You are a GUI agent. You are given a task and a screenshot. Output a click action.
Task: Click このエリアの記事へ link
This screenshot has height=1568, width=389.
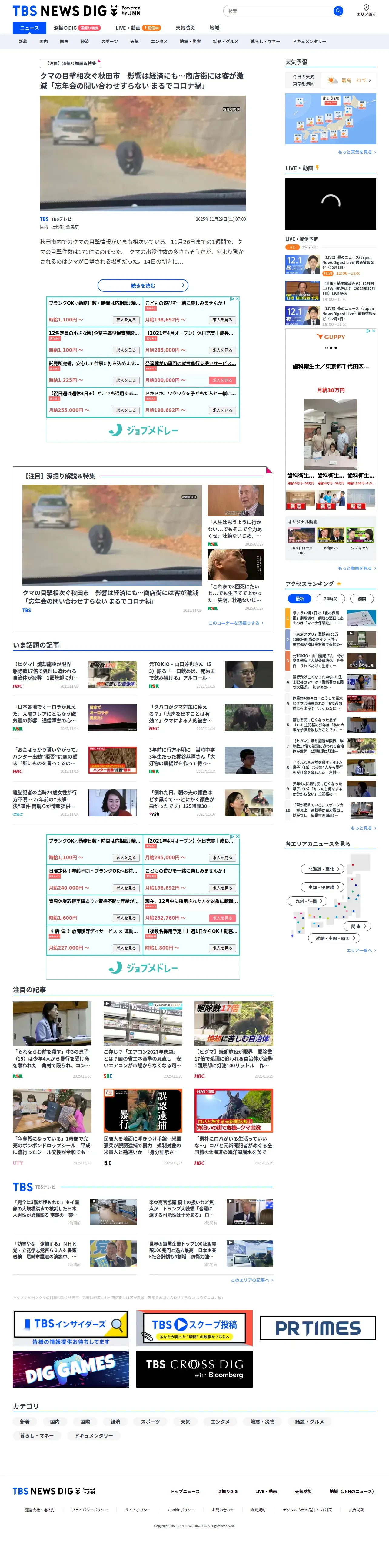(252, 1280)
